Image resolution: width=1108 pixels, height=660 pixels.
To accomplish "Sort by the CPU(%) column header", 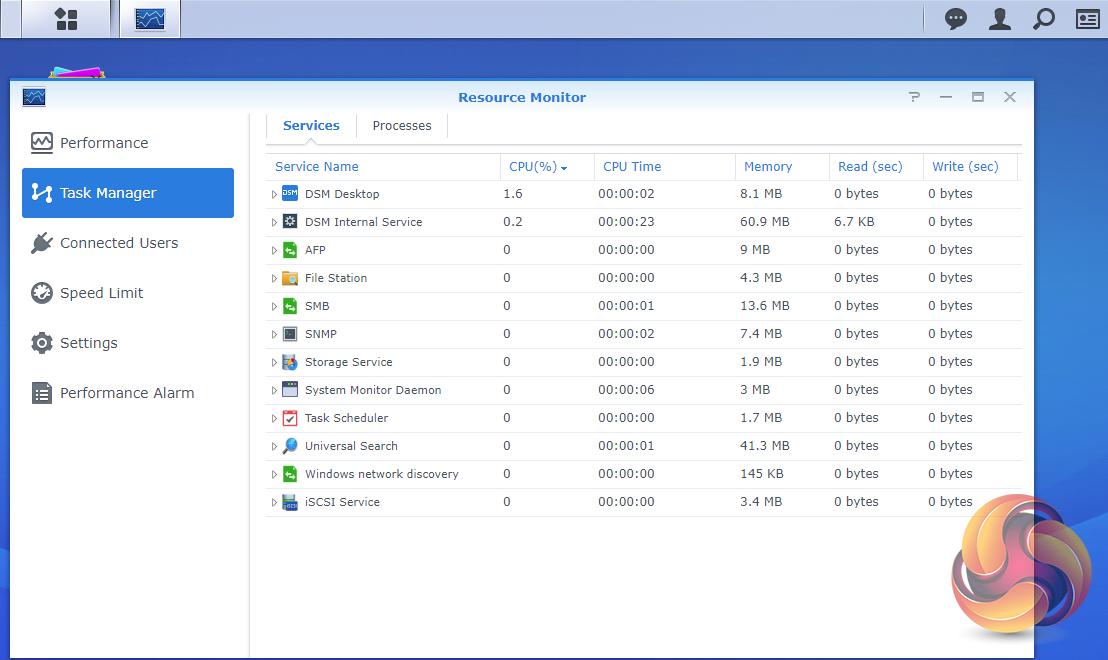I will pos(533,167).
